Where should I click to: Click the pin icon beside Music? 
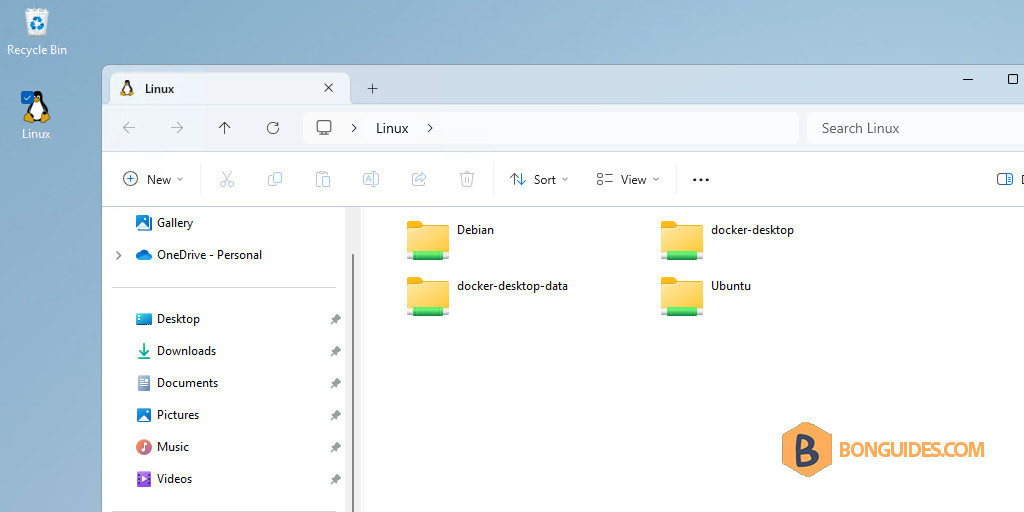click(x=335, y=447)
